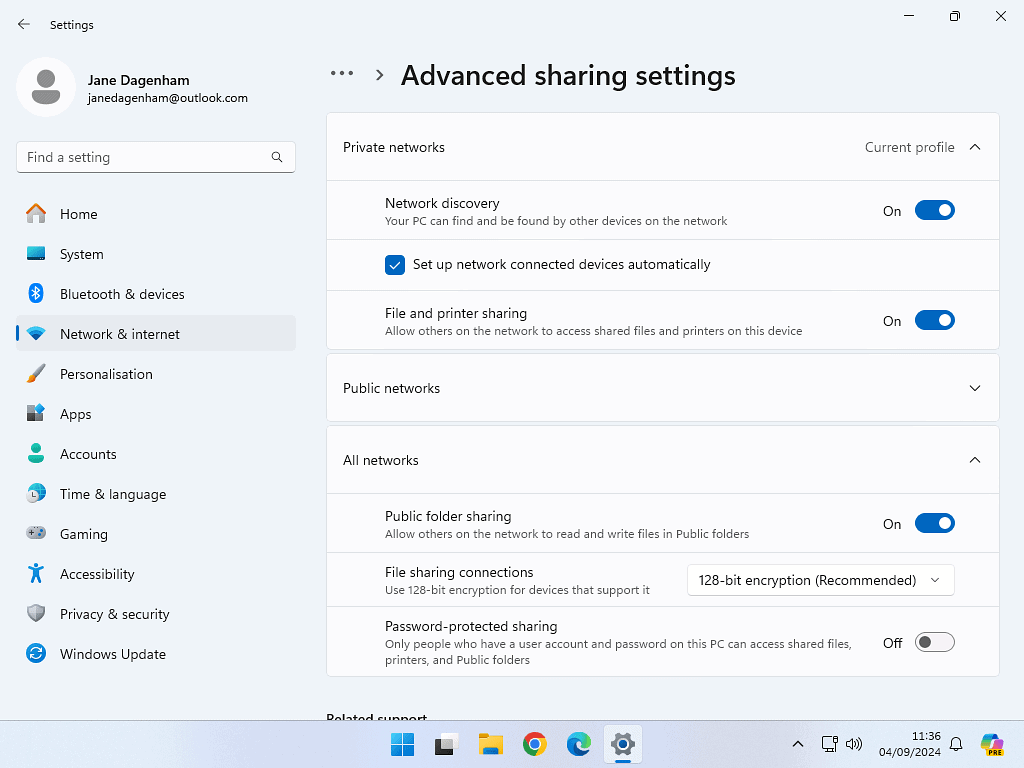This screenshot has height=768, width=1024.
Task: Turn off Network discovery toggle
Action: pyautogui.click(x=934, y=211)
